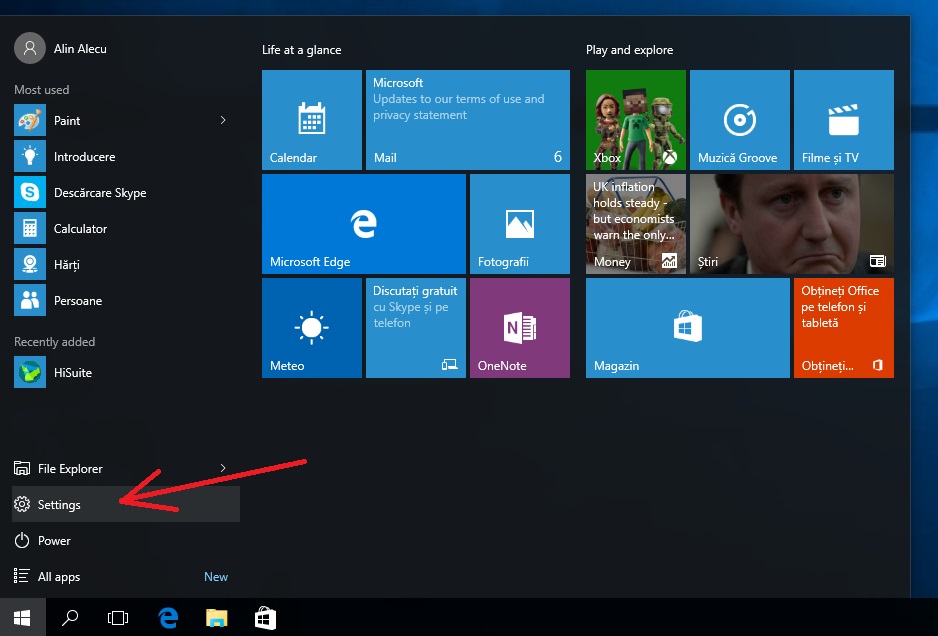938x636 pixels.
Task: Open the Meteo weather tile
Action: pyautogui.click(x=312, y=328)
